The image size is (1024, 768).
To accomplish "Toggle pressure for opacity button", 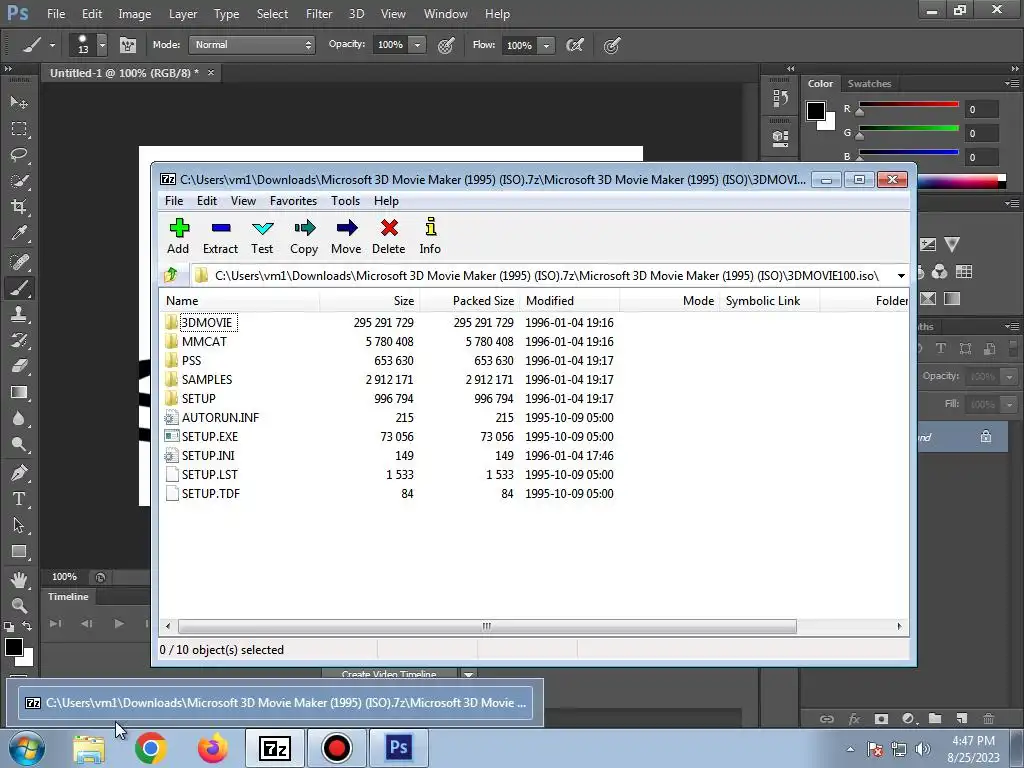I will tap(447, 45).
